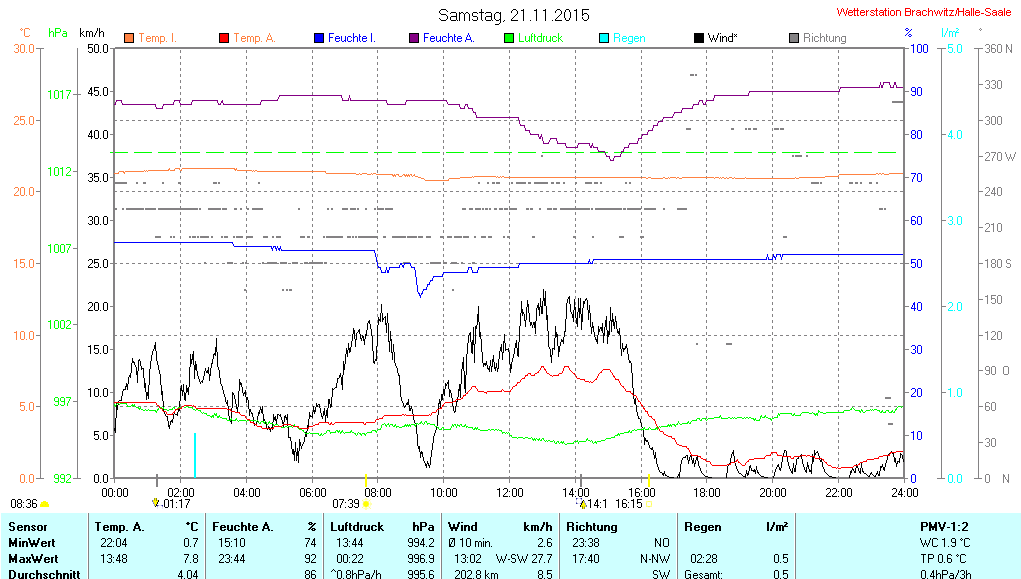Click the Samstag, 21.11.2015 date heading

pos(514,15)
